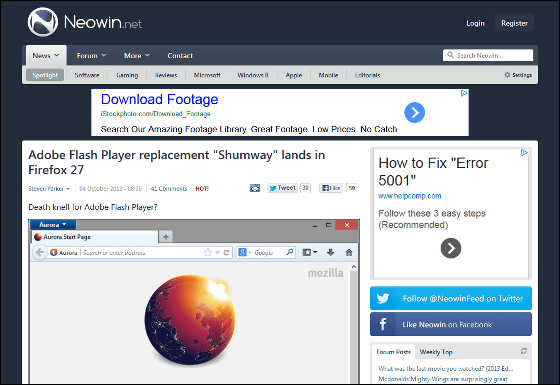Open the Login link

[475, 23]
